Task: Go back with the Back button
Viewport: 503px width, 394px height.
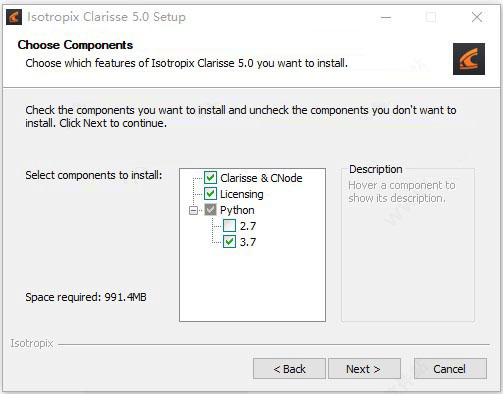Action: pos(289,369)
